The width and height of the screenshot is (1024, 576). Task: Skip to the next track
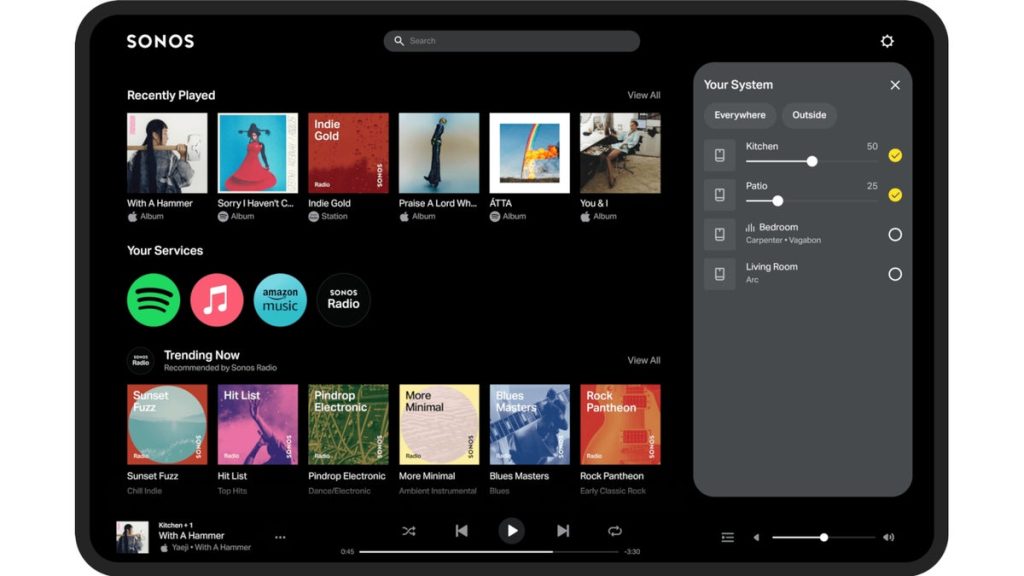[x=563, y=531]
